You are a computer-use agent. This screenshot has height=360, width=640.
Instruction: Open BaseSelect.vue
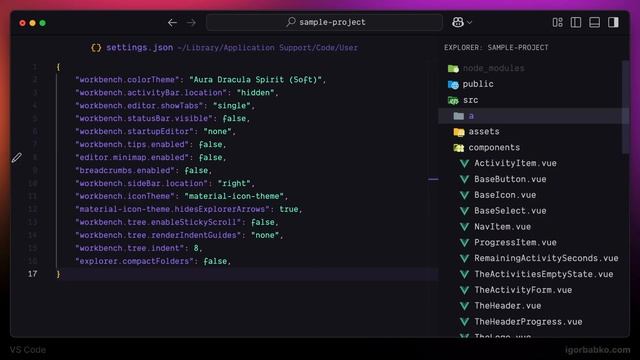pos(510,211)
